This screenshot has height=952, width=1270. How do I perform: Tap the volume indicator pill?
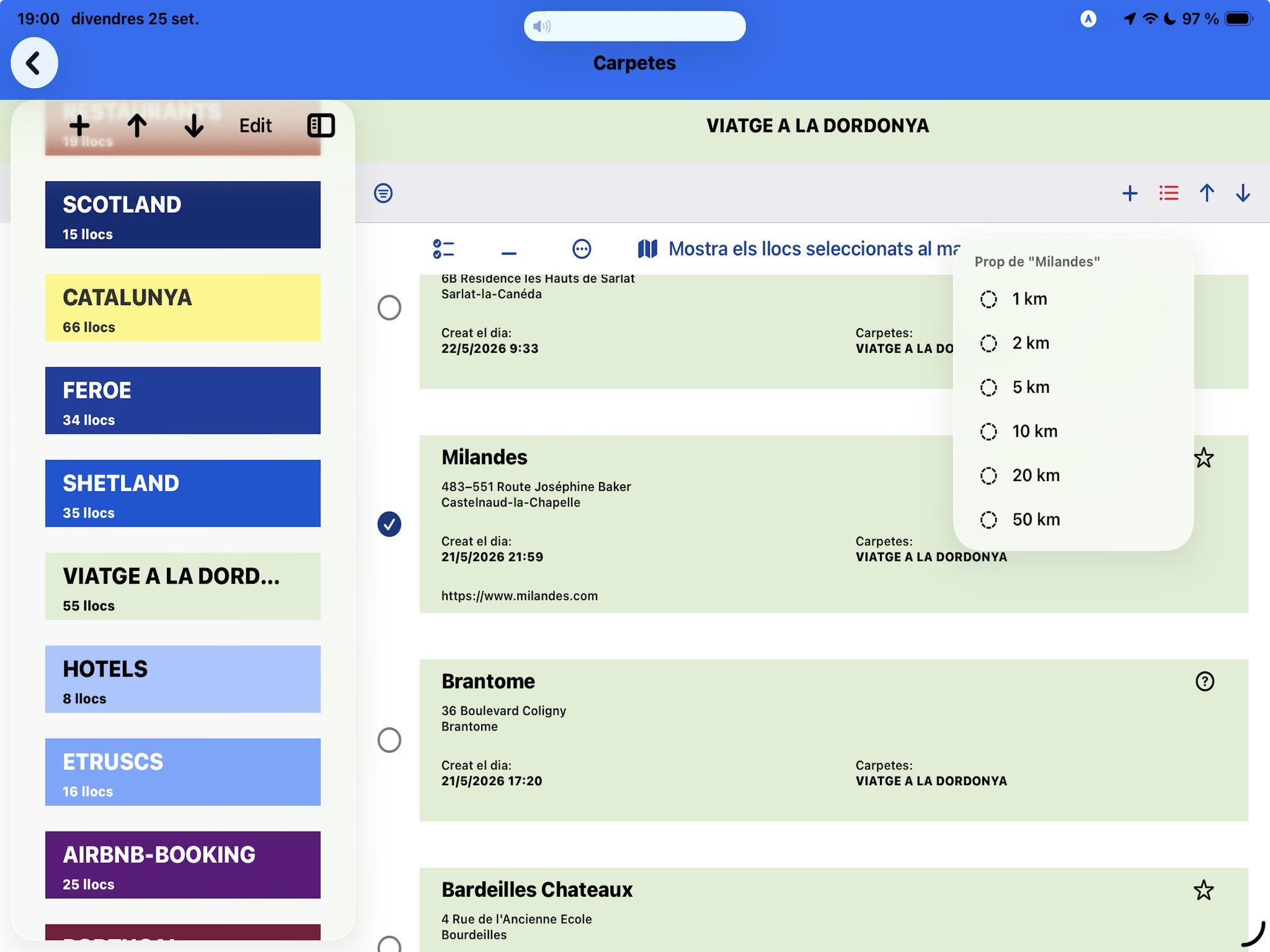coord(634,26)
